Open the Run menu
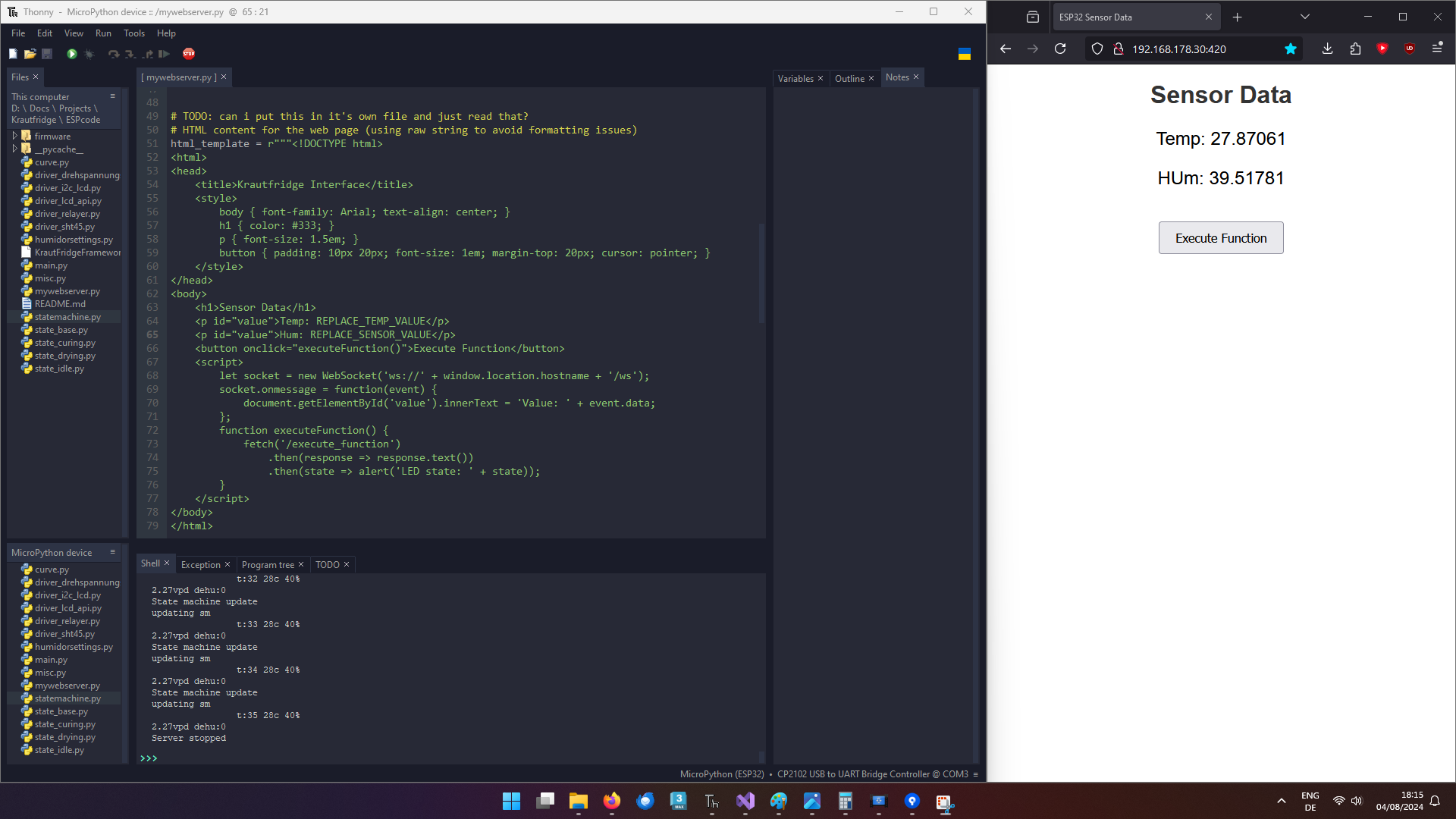 103,33
